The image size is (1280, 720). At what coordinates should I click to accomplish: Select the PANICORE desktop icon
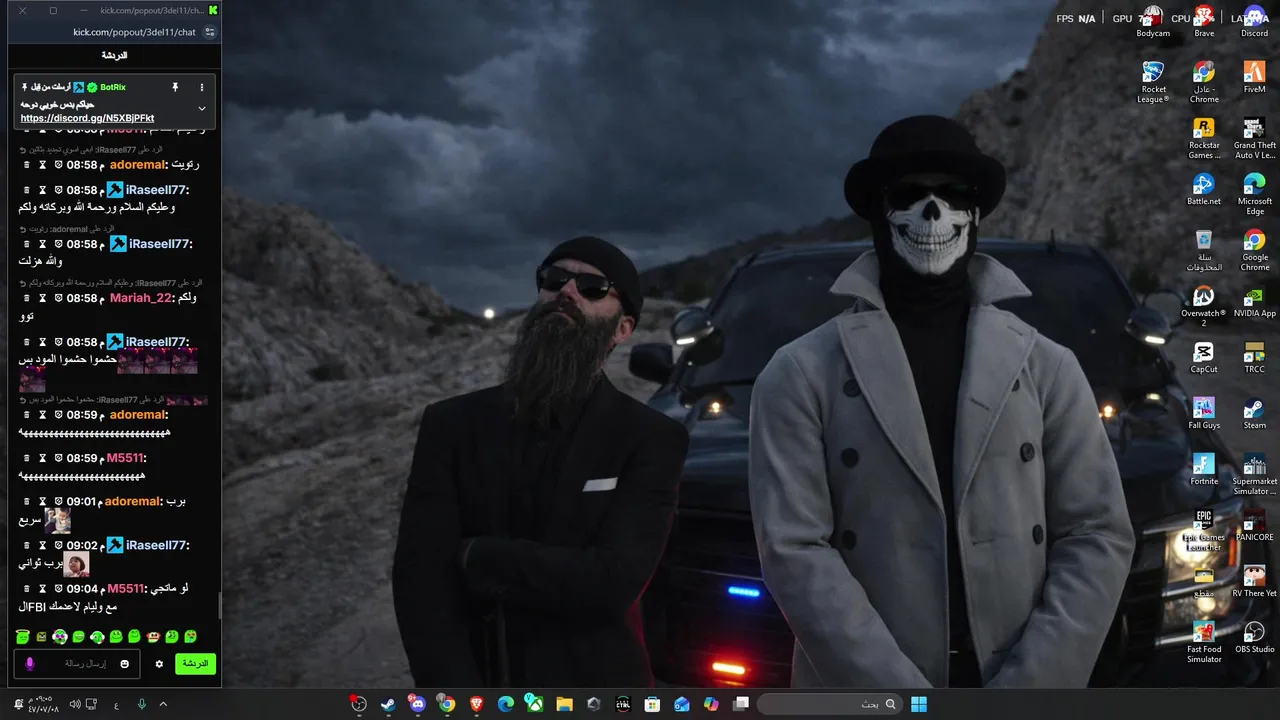(1254, 525)
